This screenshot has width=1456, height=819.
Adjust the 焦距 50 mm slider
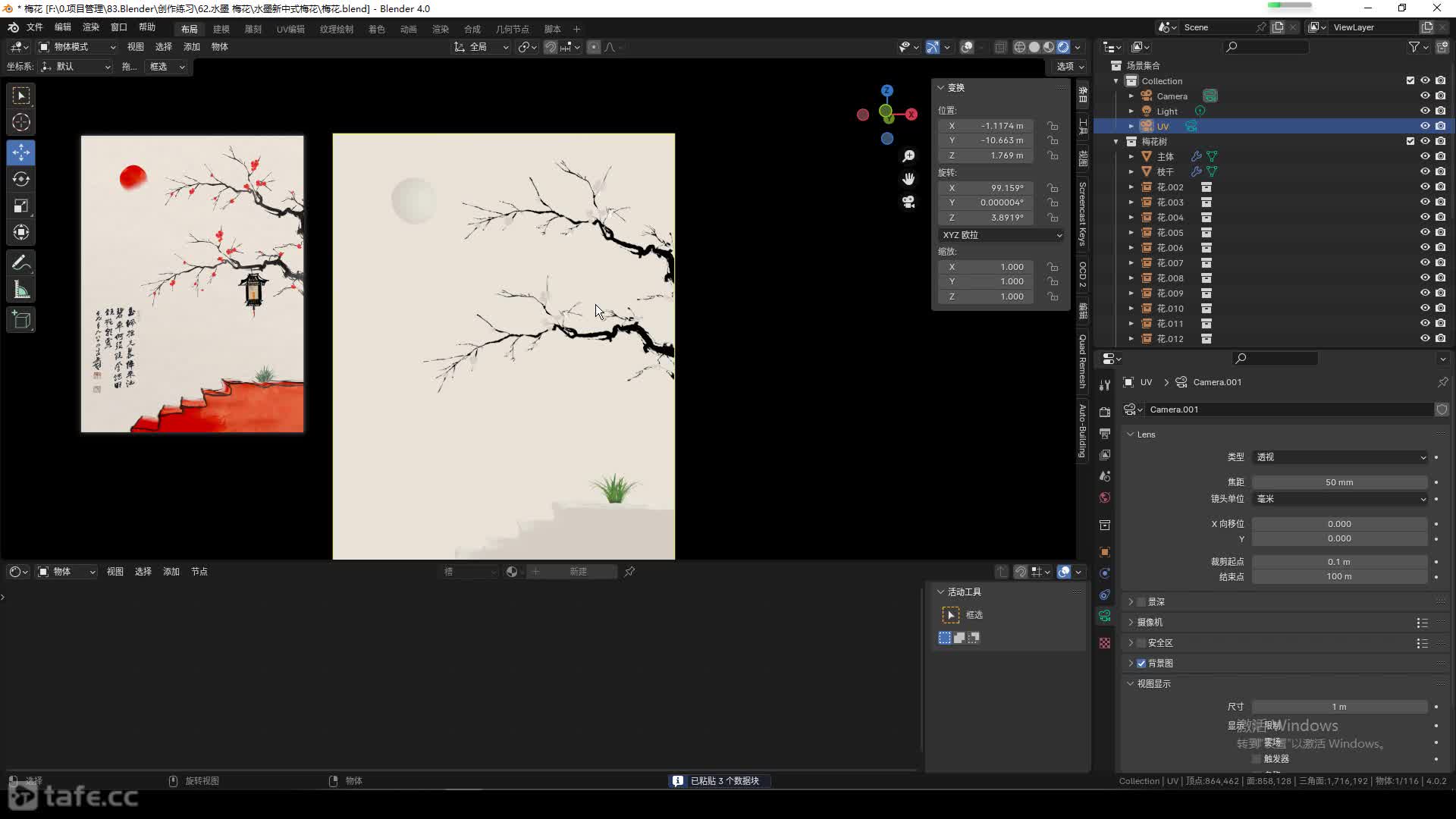(1340, 482)
